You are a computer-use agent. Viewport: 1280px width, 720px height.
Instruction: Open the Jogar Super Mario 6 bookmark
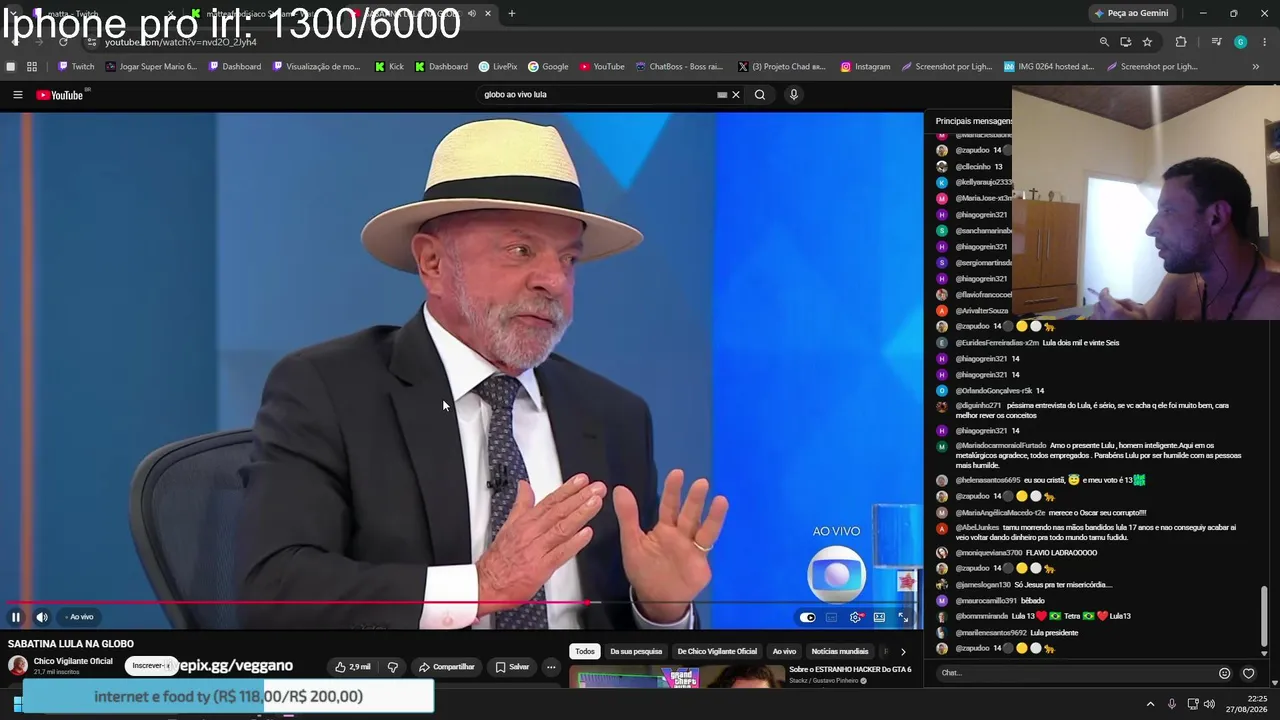tap(152, 67)
